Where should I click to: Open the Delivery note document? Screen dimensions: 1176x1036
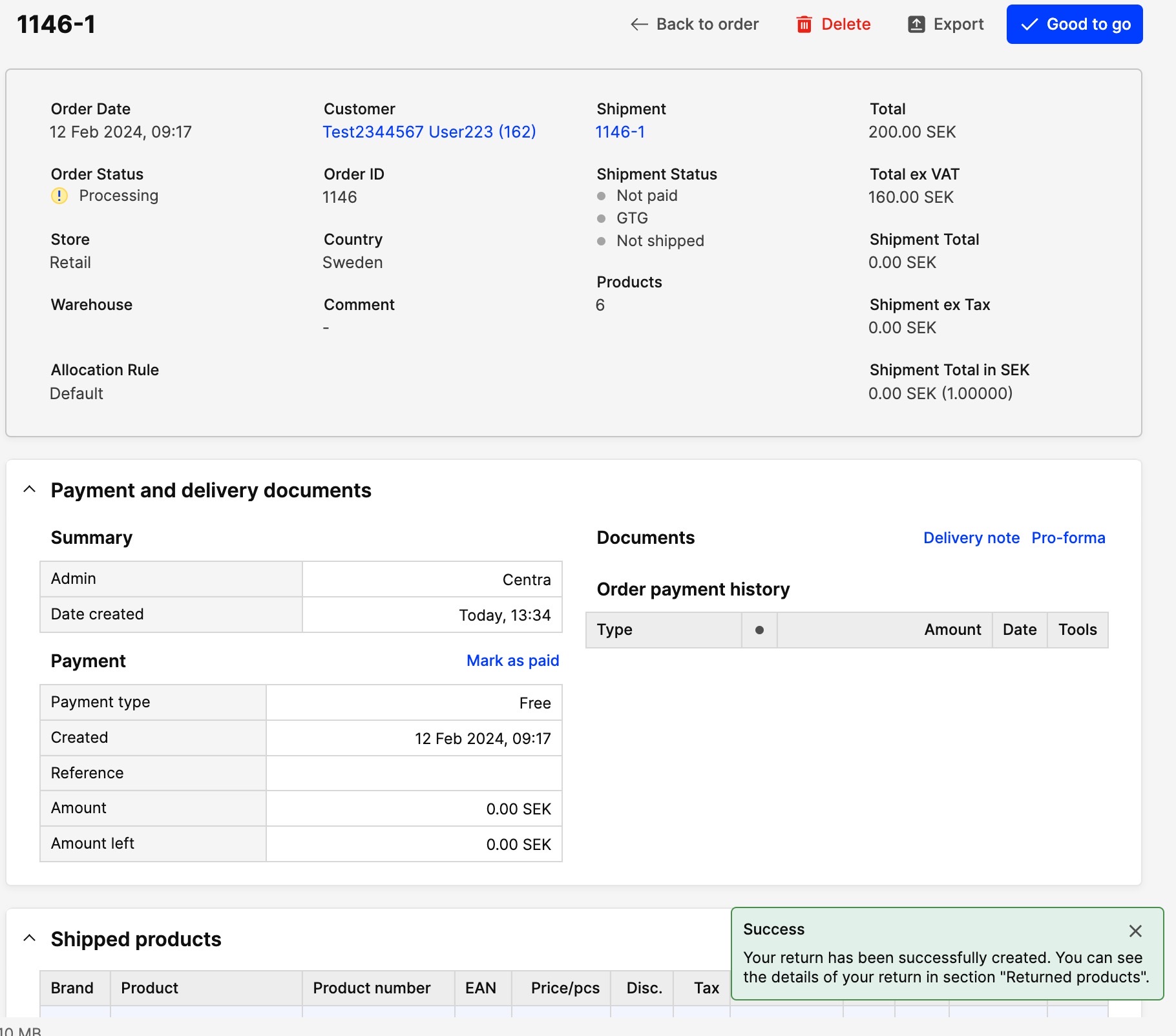point(971,538)
